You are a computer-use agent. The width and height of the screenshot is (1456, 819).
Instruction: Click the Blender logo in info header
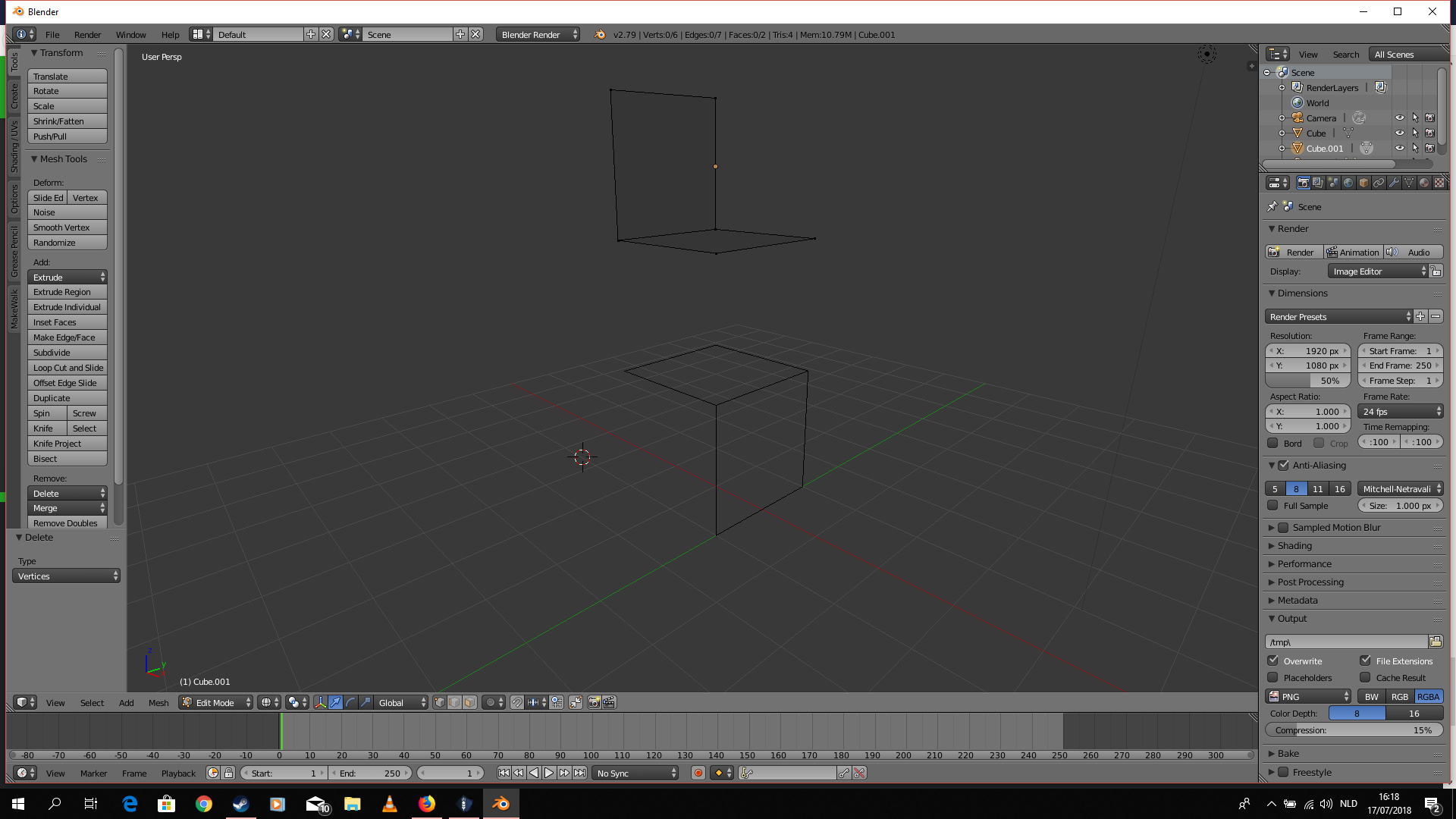600,34
